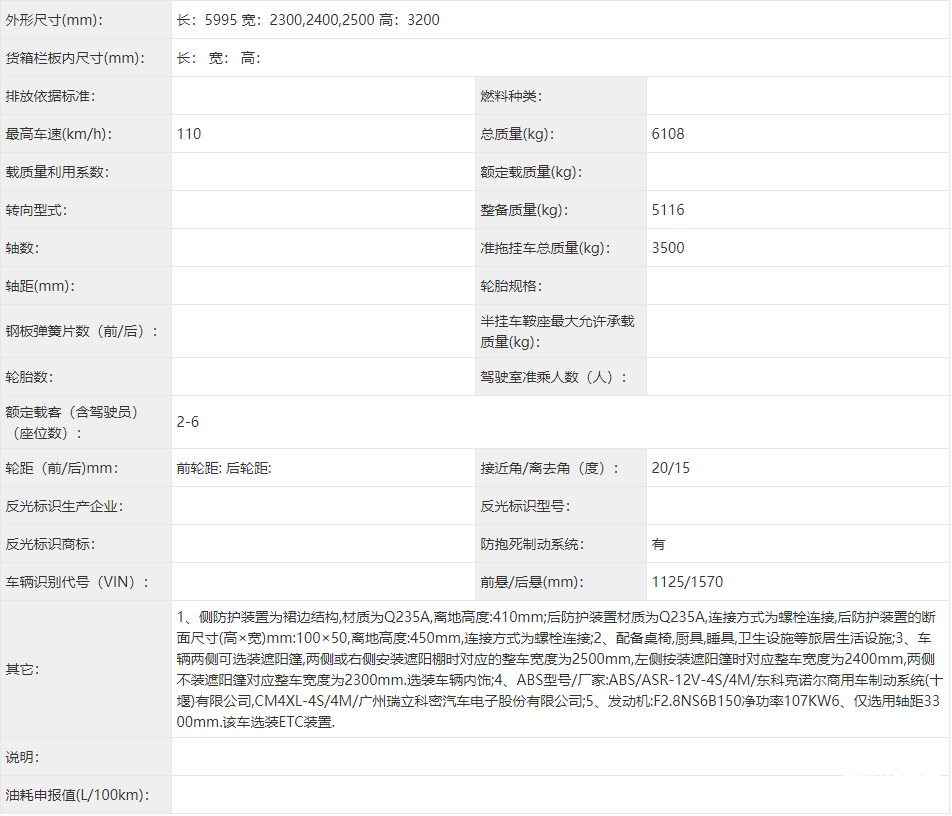Click the 钢板弹簧片数（前/后） label
This screenshot has width=952, height=816.
[82, 332]
